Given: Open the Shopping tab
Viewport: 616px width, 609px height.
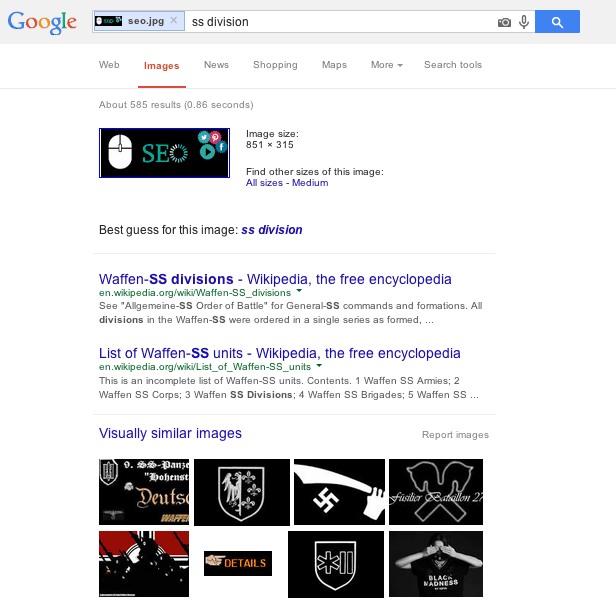Looking at the screenshot, I should pyautogui.click(x=275, y=65).
